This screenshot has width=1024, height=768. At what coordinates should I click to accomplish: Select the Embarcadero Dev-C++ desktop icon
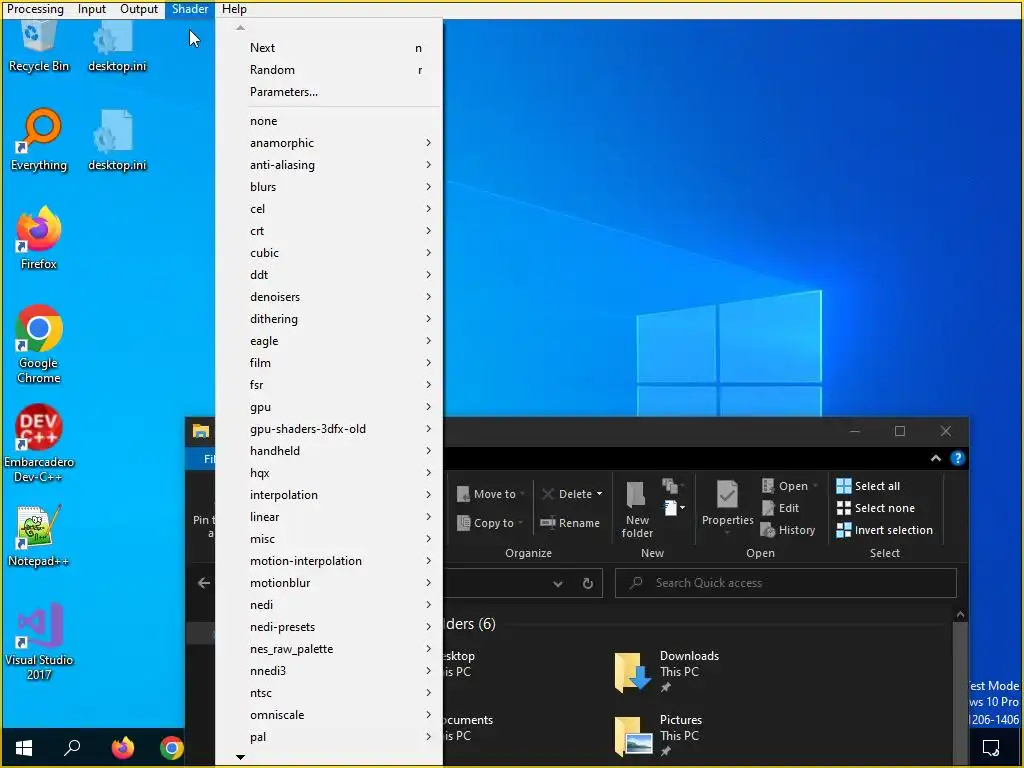[x=39, y=443]
